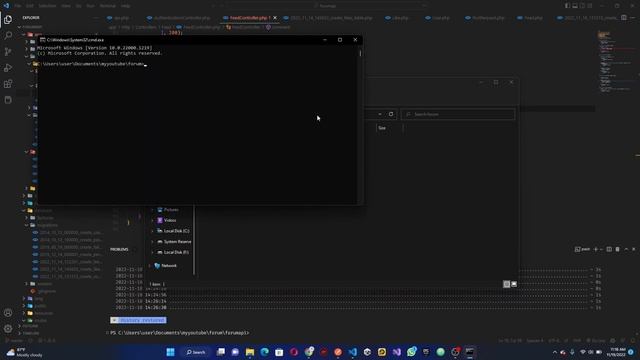
Task: Open File Explorer from the taskbar
Action: pyautogui.click(x=250, y=352)
